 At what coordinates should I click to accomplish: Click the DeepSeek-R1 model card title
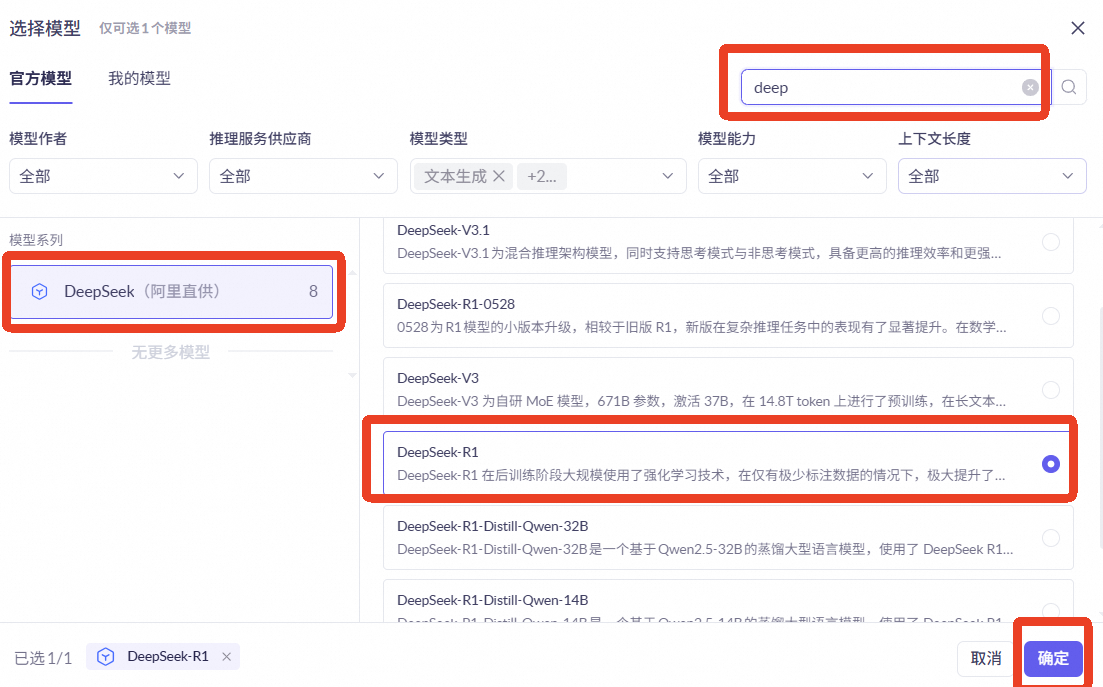tap(438, 452)
